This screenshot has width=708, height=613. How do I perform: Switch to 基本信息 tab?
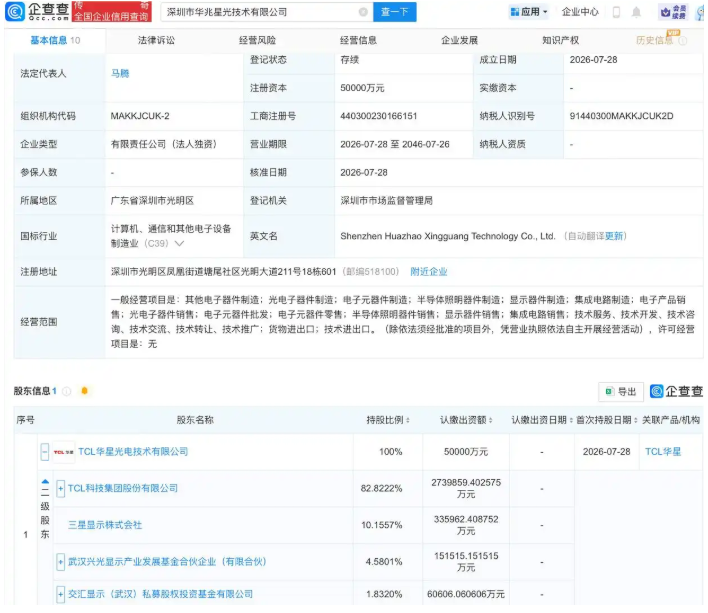tap(55, 41)
